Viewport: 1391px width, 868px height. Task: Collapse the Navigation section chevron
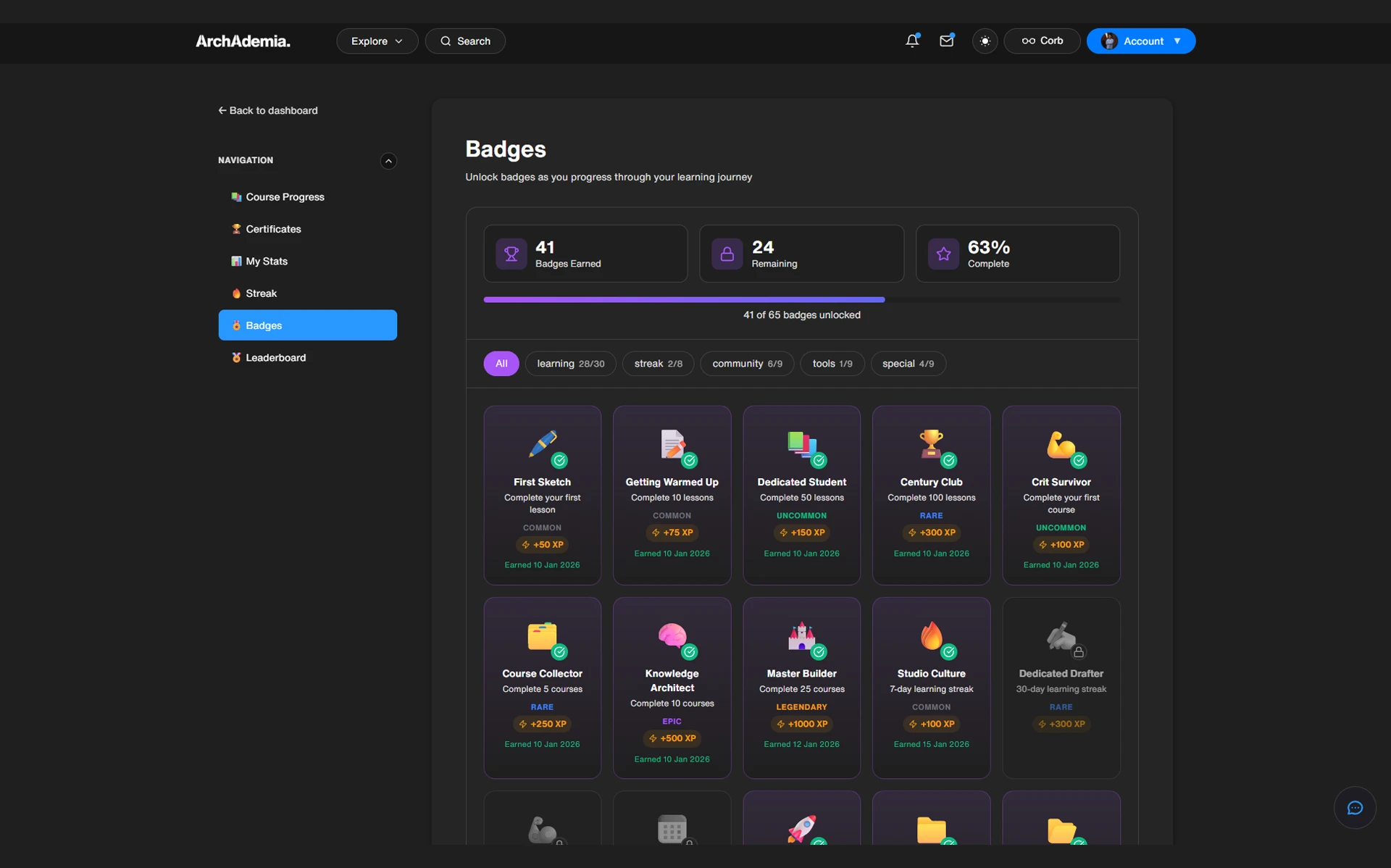coord(388,160)
